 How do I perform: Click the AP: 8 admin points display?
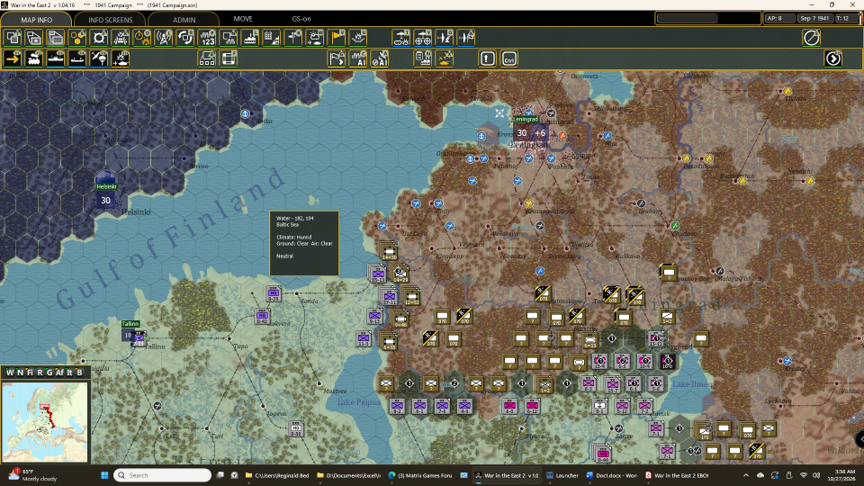[x=779, y=18]
